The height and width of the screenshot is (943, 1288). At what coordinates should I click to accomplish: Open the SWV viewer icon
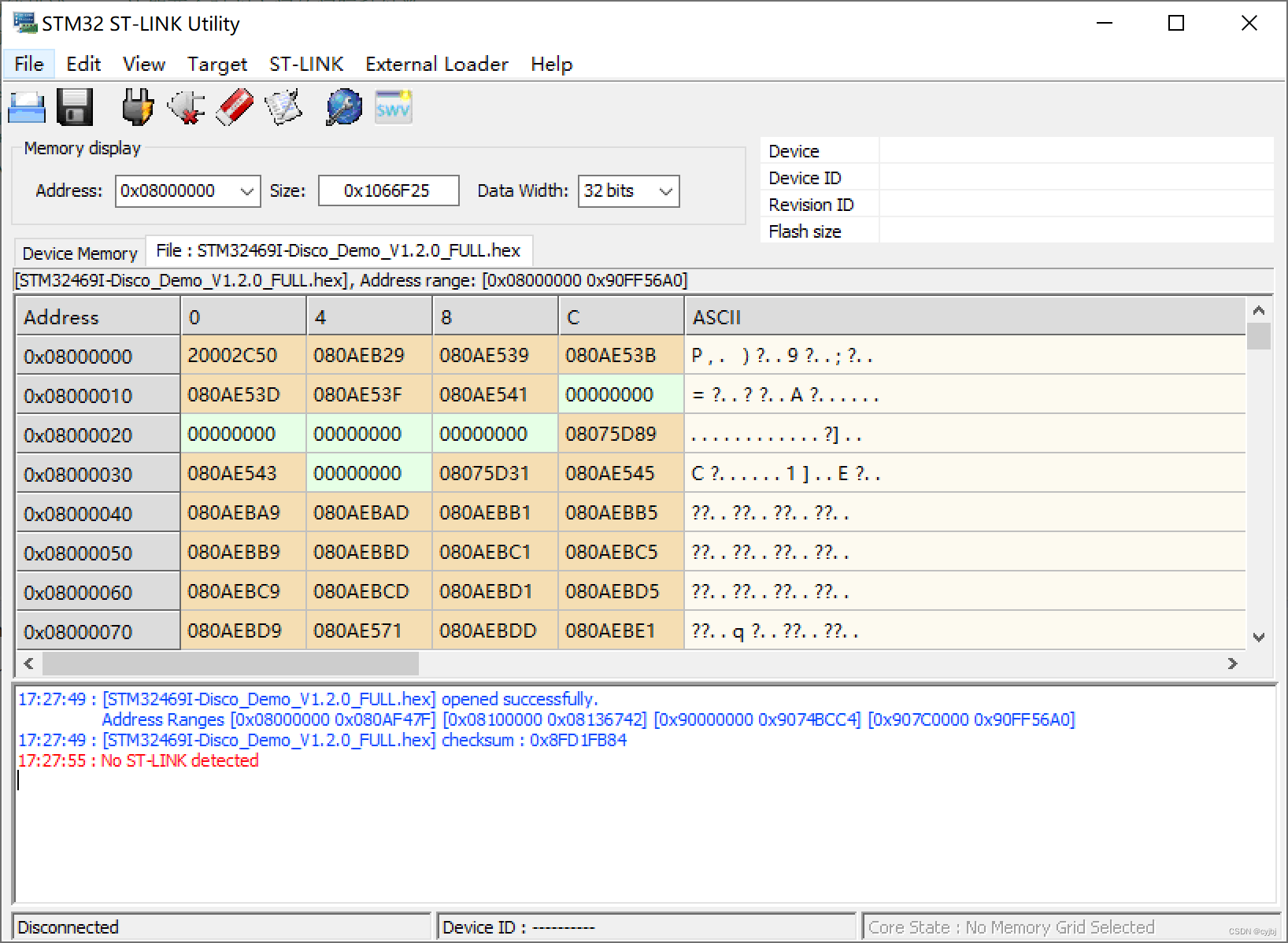coord(393,107)
